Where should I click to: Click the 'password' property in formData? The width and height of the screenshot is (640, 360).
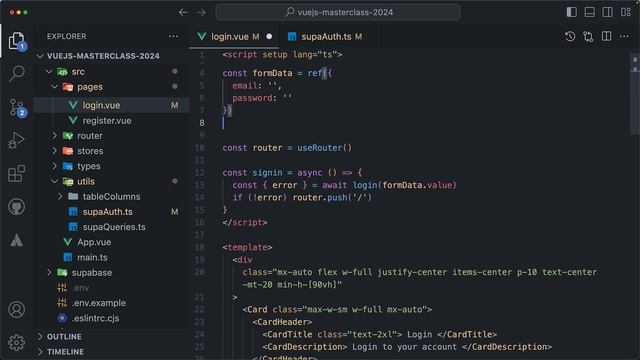pyautogui.click(x=252, y=98)
